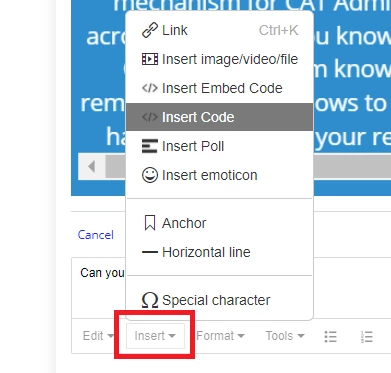Screen dimensions: 391x373
Task: Click the Link chain icon
Action: coord(150,30)
